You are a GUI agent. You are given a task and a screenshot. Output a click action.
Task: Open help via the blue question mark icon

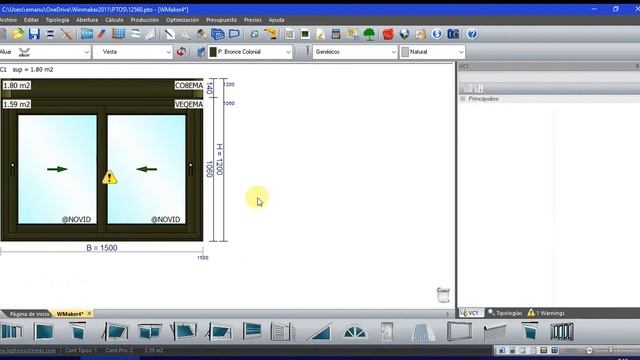(472, 34)
